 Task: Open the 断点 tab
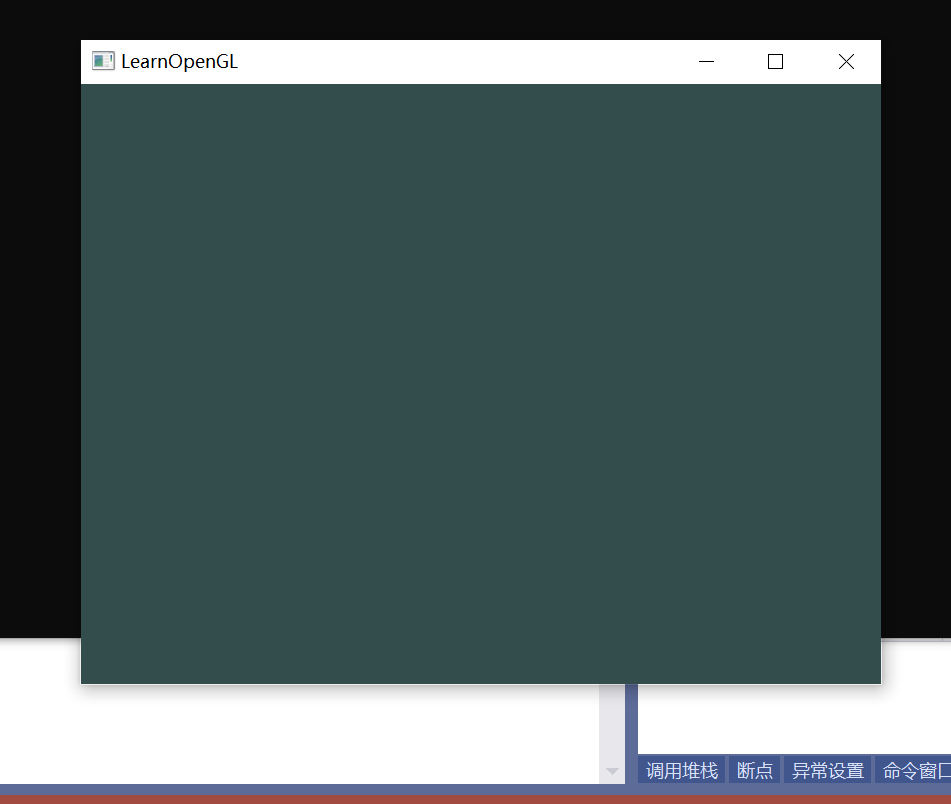point(755,771)
